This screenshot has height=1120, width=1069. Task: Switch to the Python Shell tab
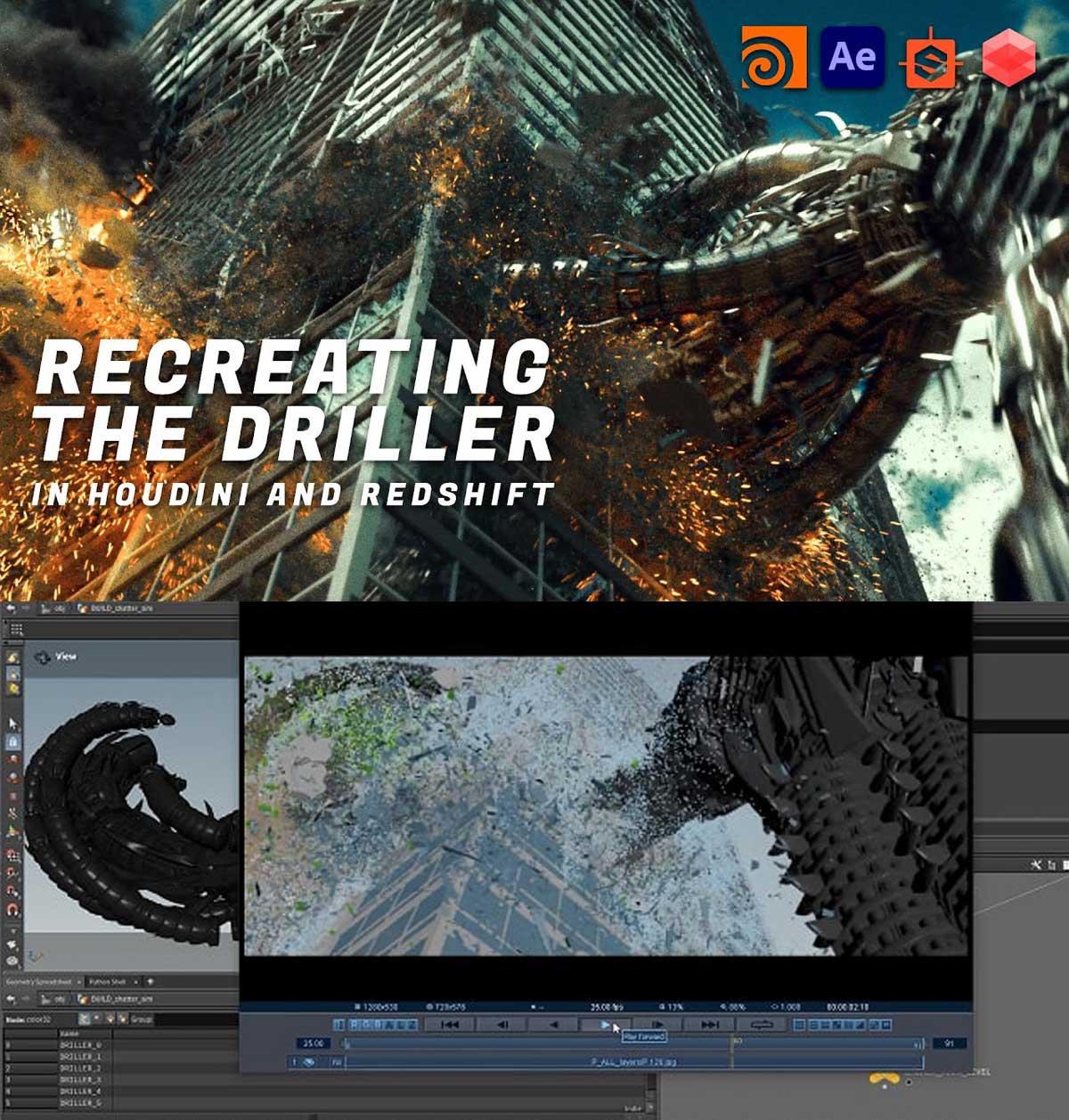click(x=108, y=982)
